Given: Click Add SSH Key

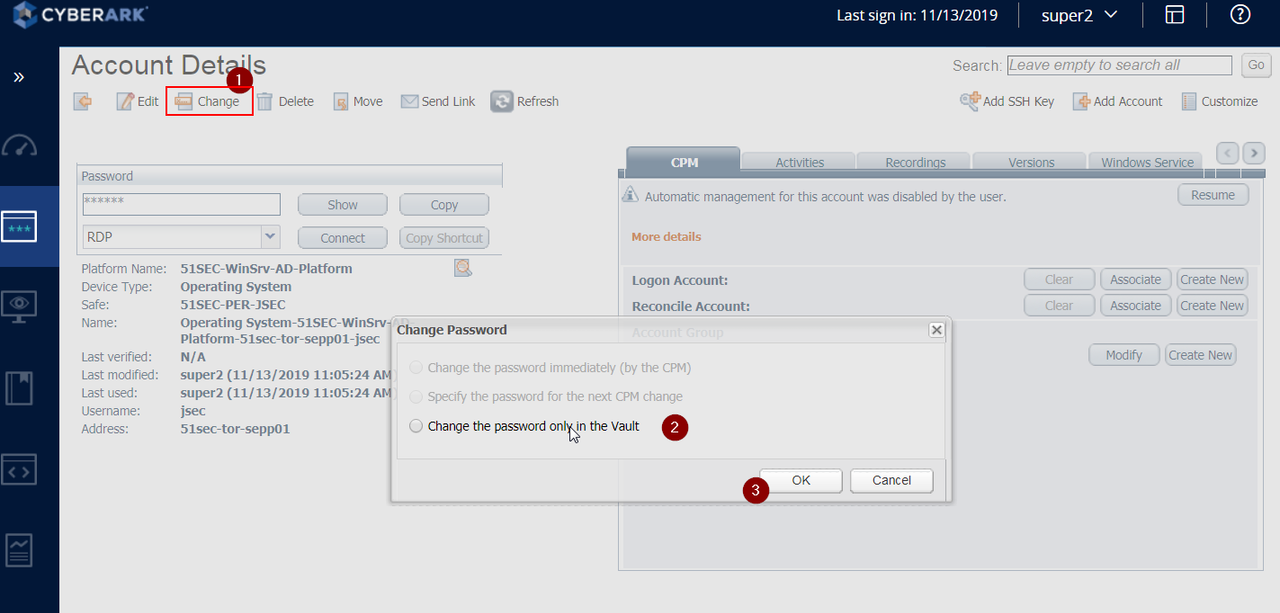Looking at the screenshot, I should coord(1007,101).
